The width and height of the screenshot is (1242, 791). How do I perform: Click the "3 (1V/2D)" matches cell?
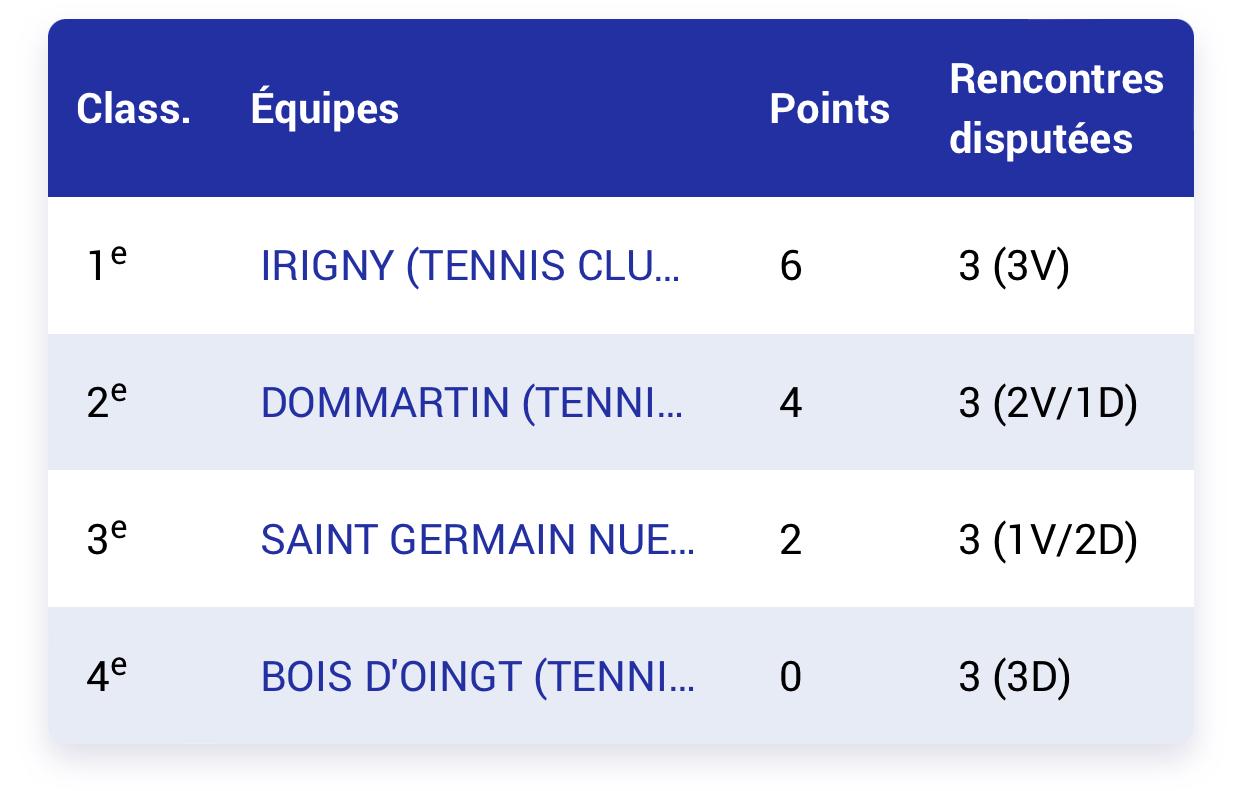(1047, 540)
